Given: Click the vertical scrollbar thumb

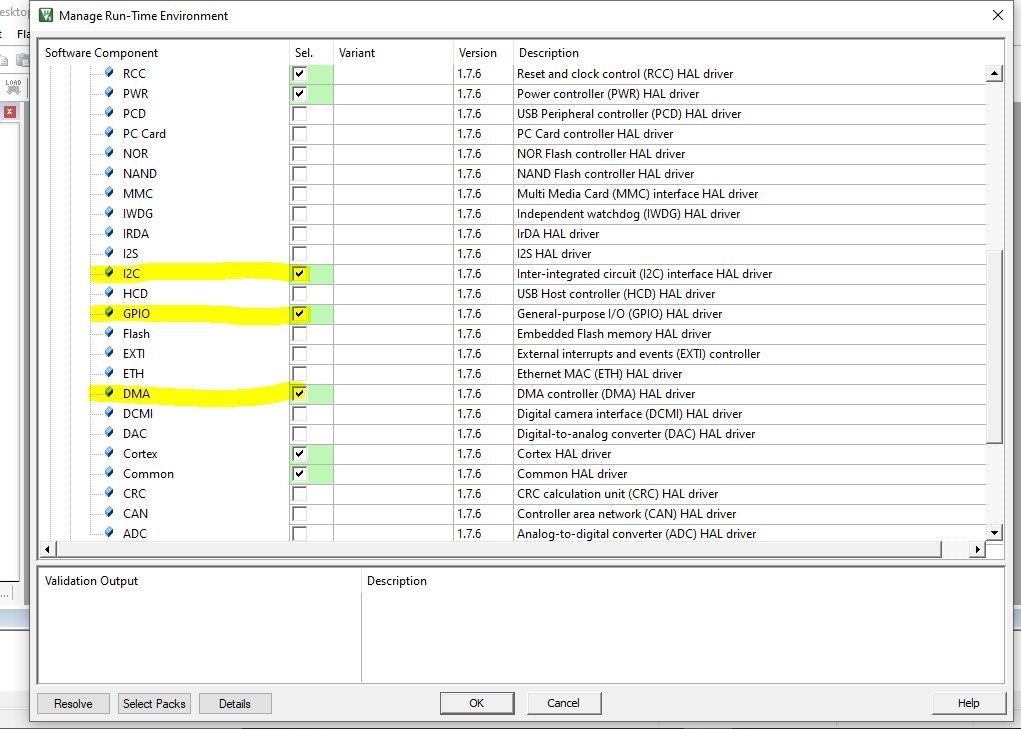Looking at the screenshot, I should point(994,346).
